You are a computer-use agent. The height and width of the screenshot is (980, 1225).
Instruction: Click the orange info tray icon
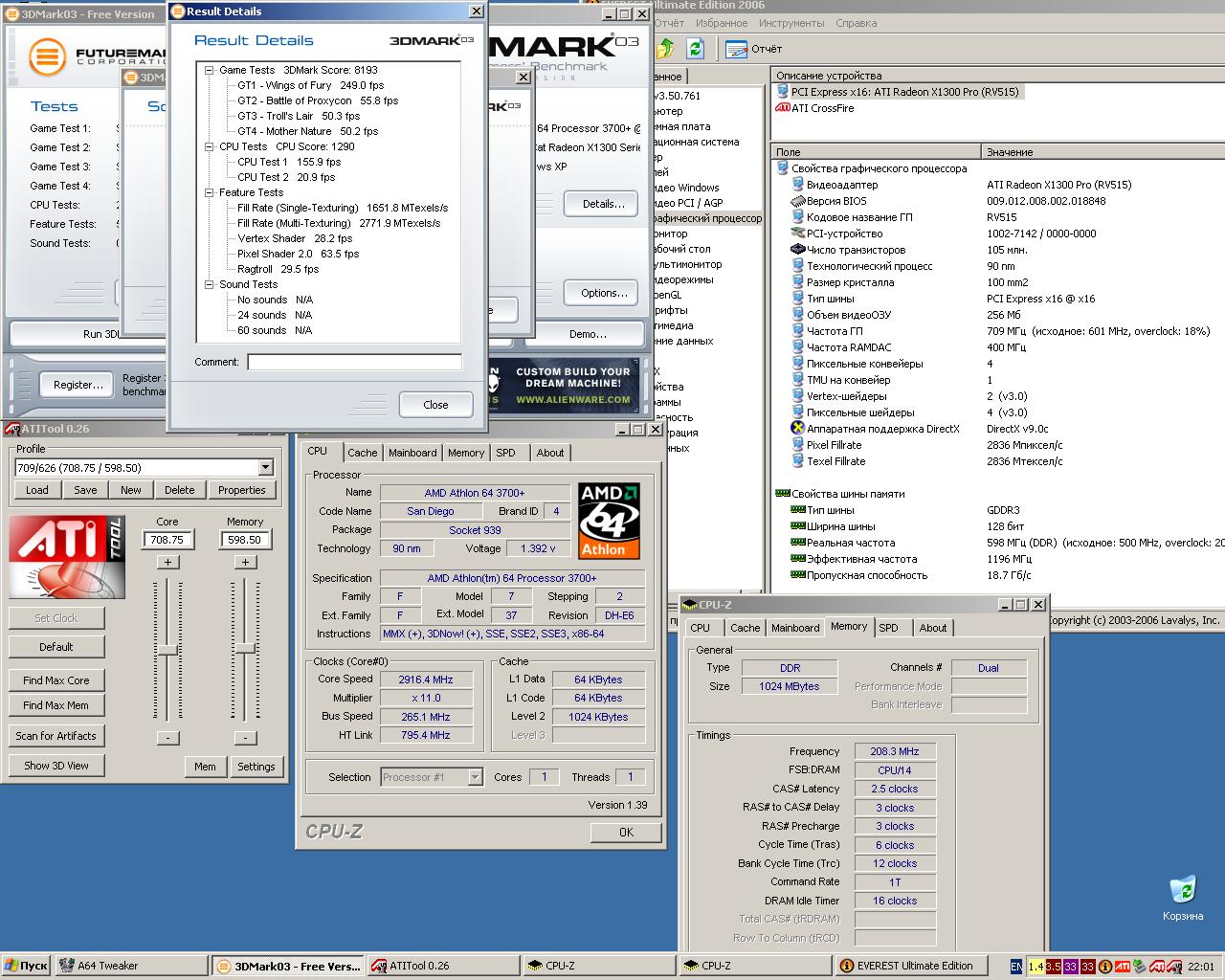[x=1105, y=967]
